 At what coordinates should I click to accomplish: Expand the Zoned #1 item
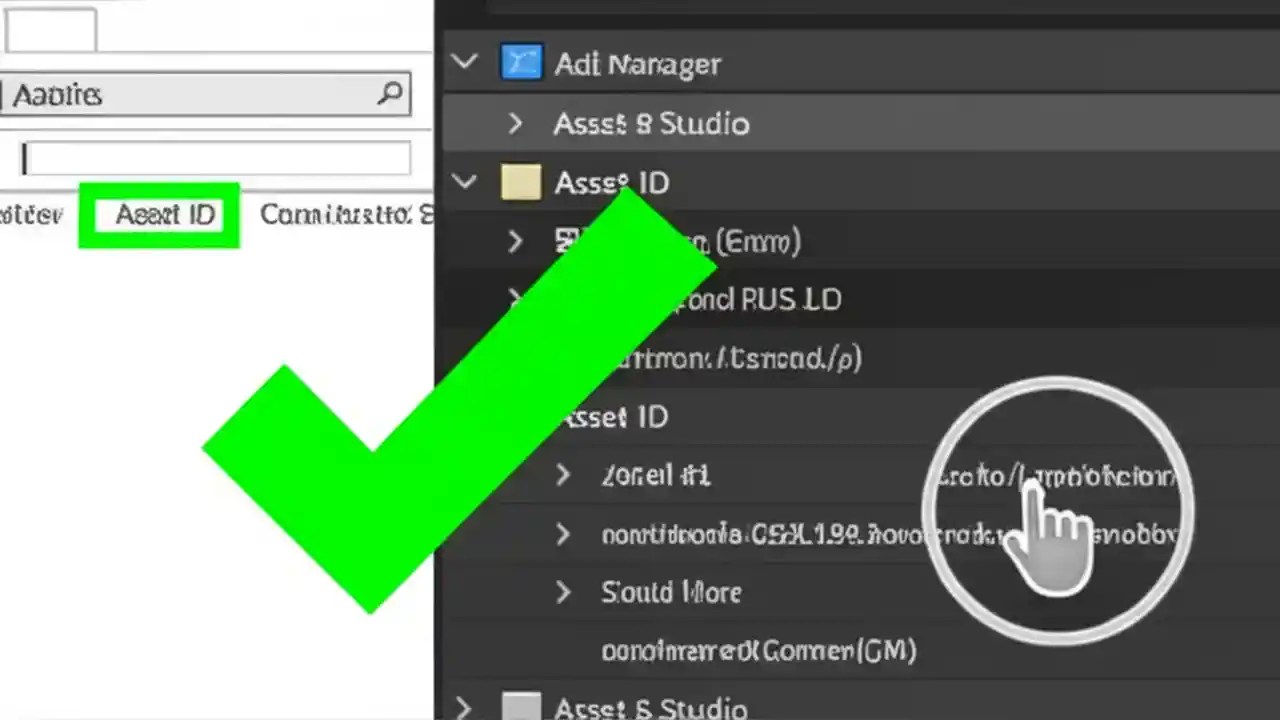(562, 475)
